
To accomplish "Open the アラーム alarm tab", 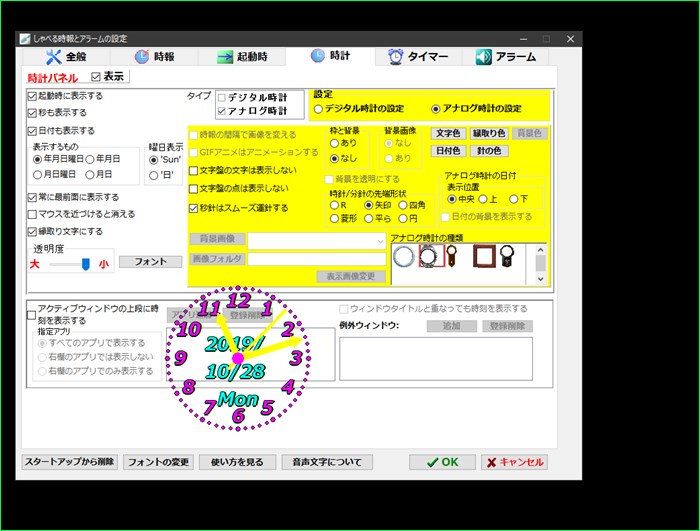I will point(506,57).
